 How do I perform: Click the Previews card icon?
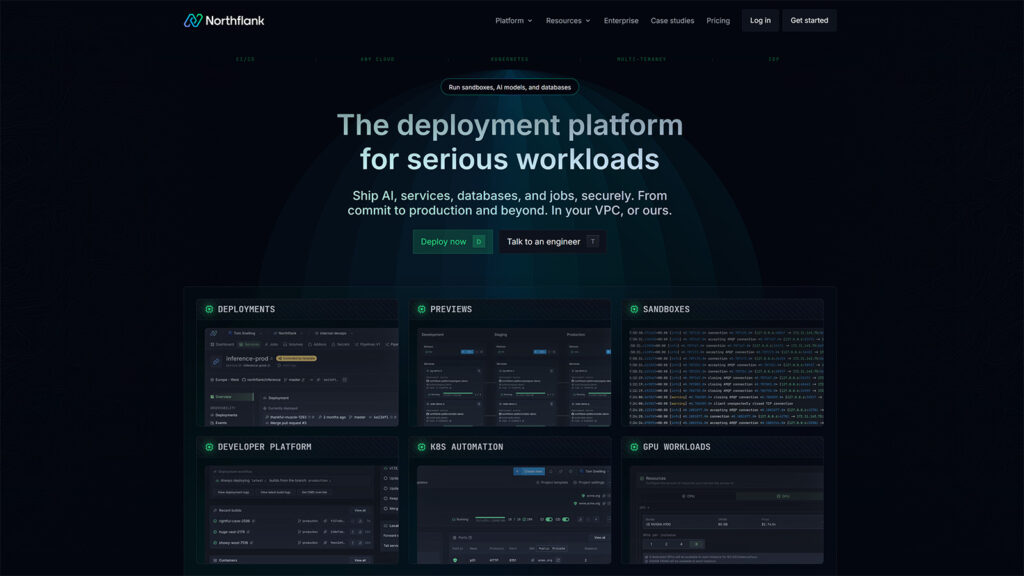point(421,309)
